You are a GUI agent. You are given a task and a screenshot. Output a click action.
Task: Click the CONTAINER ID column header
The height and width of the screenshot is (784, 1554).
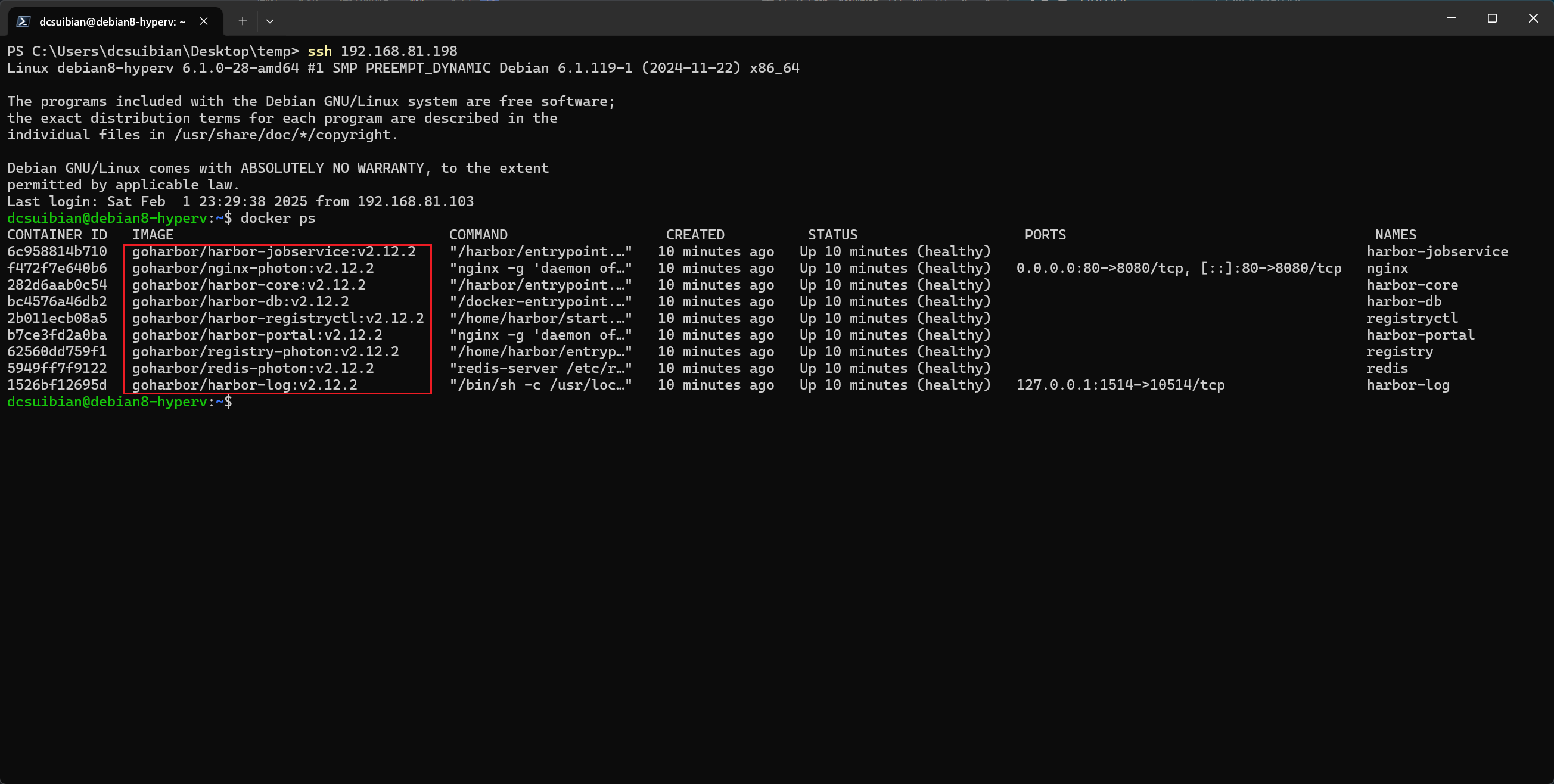pyautogui.click(x=57, y=235)
